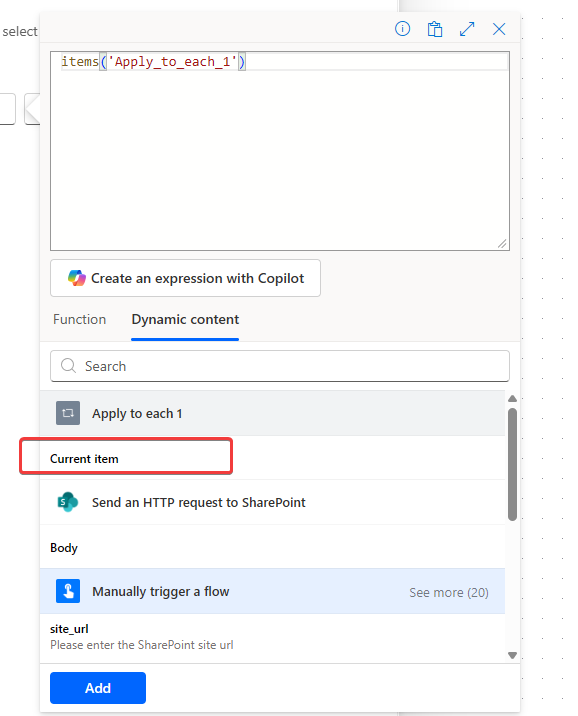Choose the Current item dynamic value
The image size is (578, 716).
point(84,459)
